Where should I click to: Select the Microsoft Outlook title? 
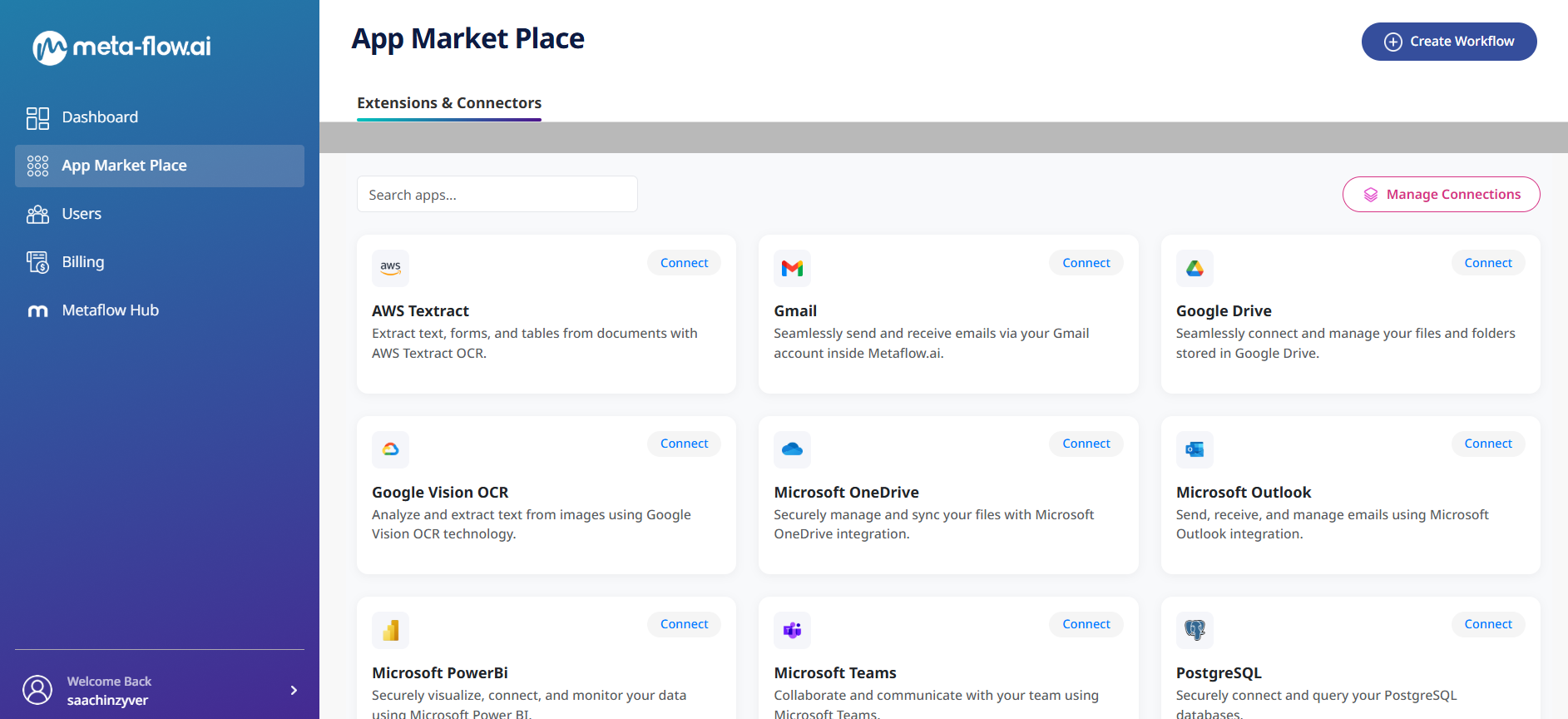point(1243,493)
